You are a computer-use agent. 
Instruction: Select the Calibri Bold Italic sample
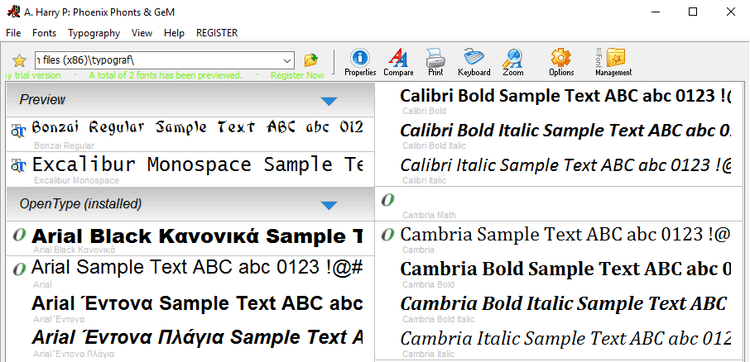pyautogui.click(x=560, y=134)
